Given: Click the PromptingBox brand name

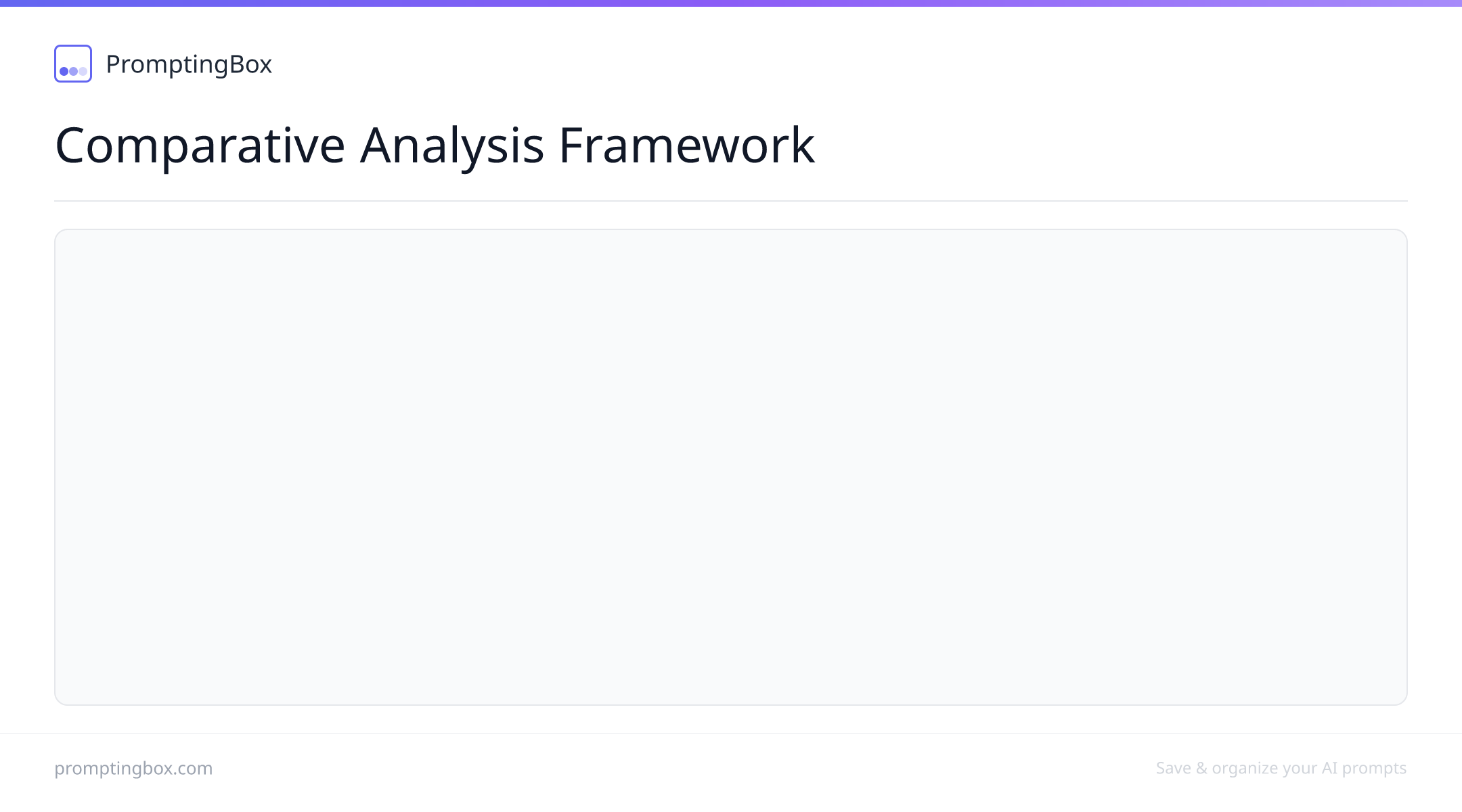Looking at the screenshot, I should (189, 64).
